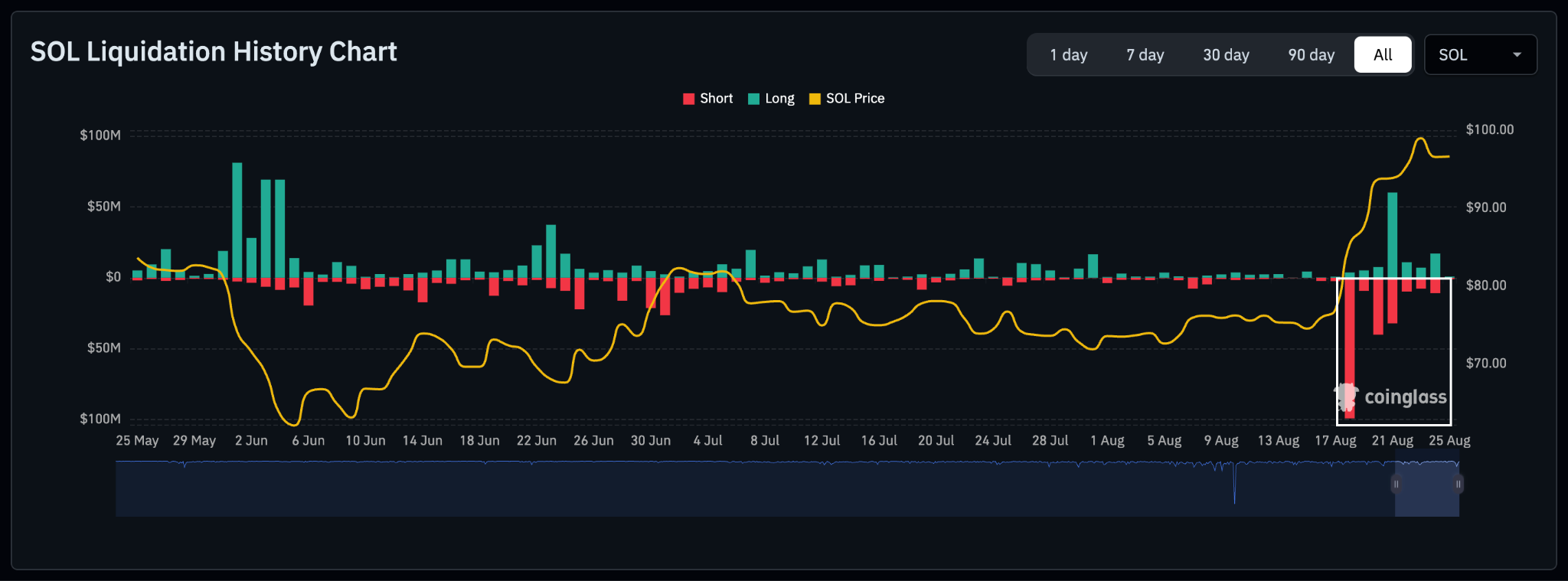Click the 20 Jul date axis label
This screenshot has height=581, width=1568.
pos(936,441)
